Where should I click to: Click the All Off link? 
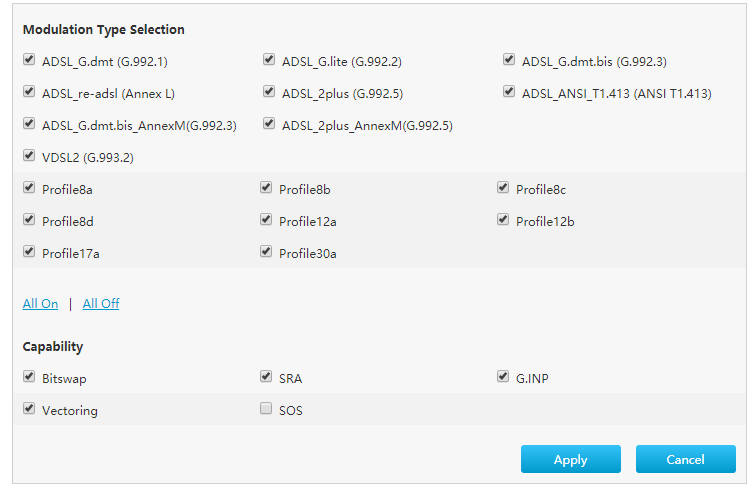tap(101, 304)
